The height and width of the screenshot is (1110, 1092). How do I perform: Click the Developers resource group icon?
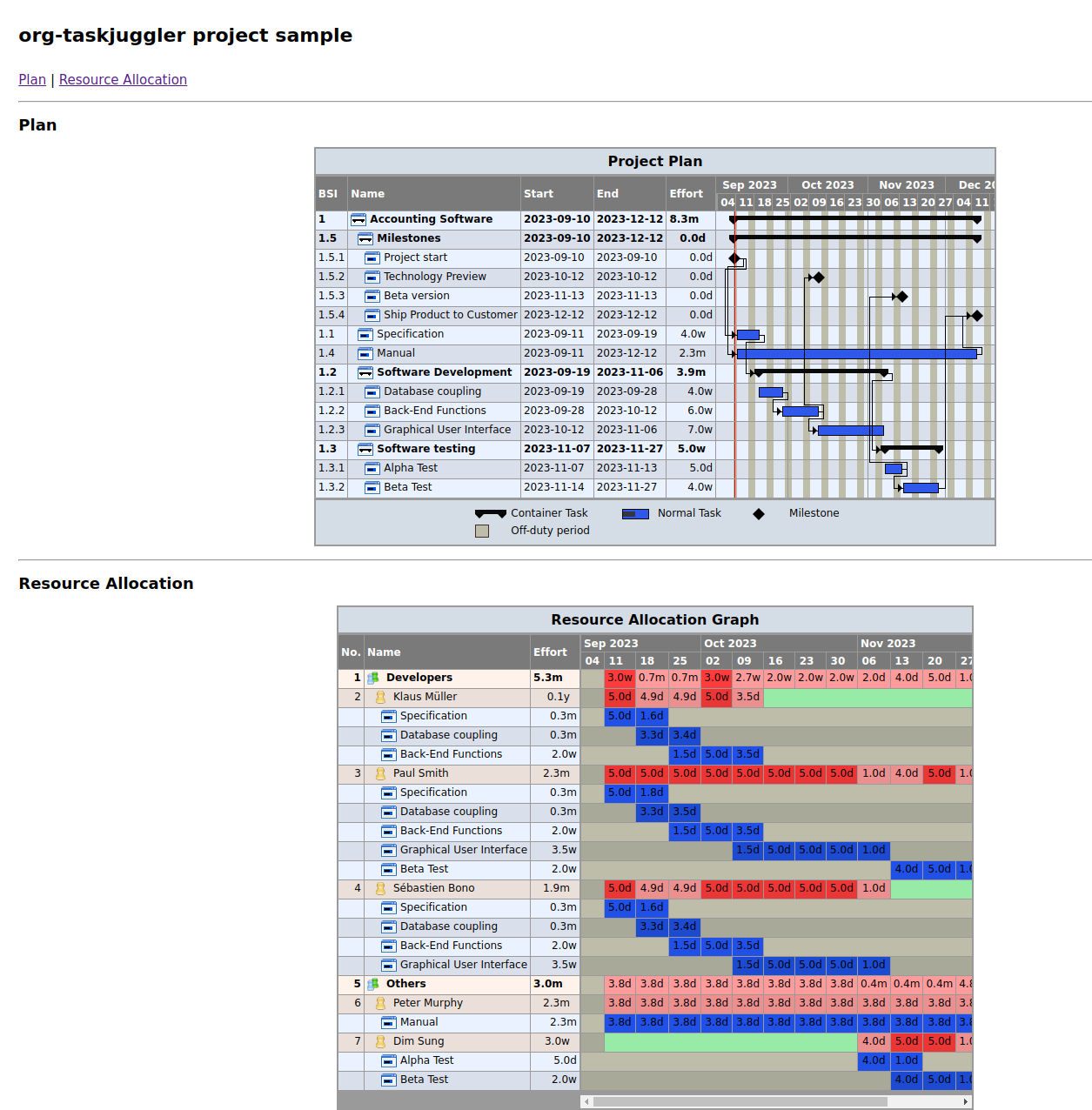(373, 679)
